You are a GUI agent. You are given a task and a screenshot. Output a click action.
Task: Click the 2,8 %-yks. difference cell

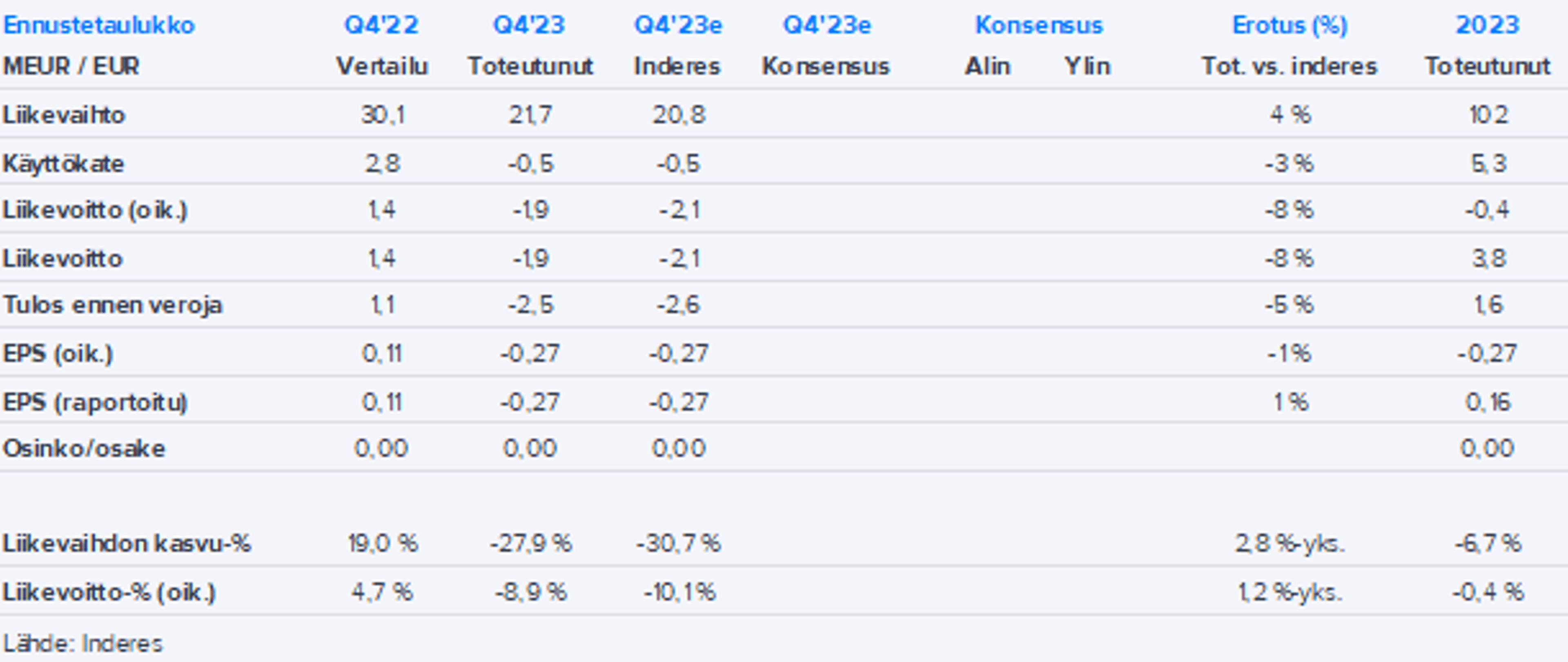(x=1289, y=543)
